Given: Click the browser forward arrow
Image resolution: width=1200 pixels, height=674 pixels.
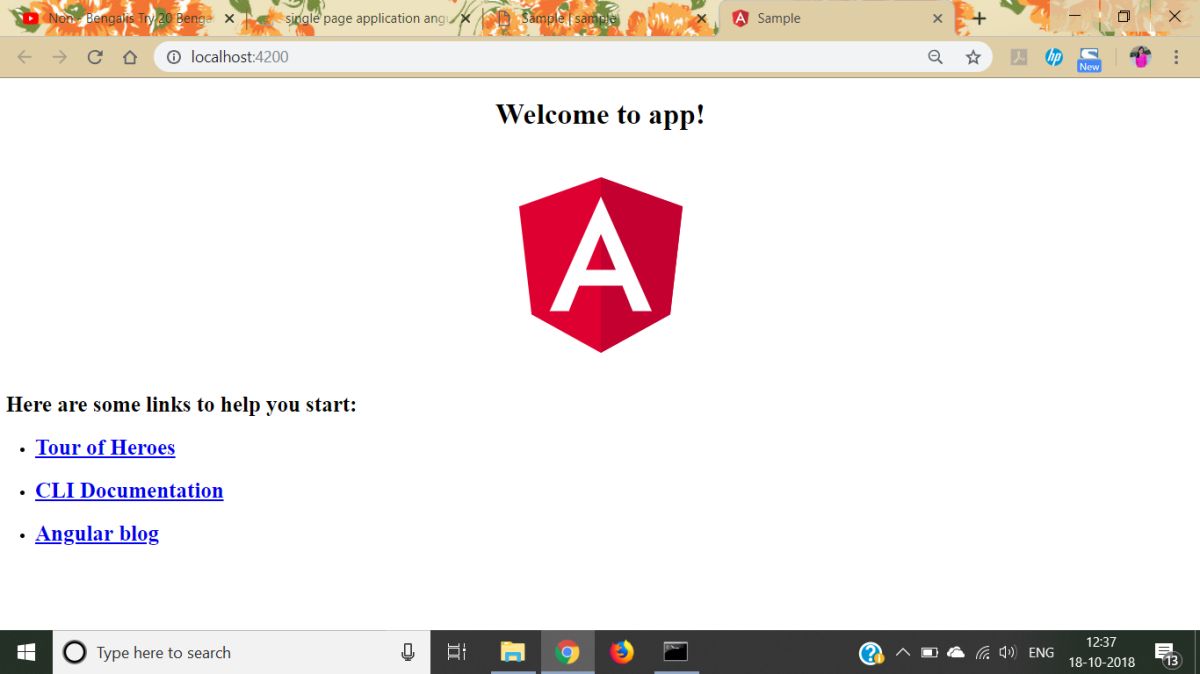Looking at the screenshot, I should pyautogui.click(x=60, y=57).
